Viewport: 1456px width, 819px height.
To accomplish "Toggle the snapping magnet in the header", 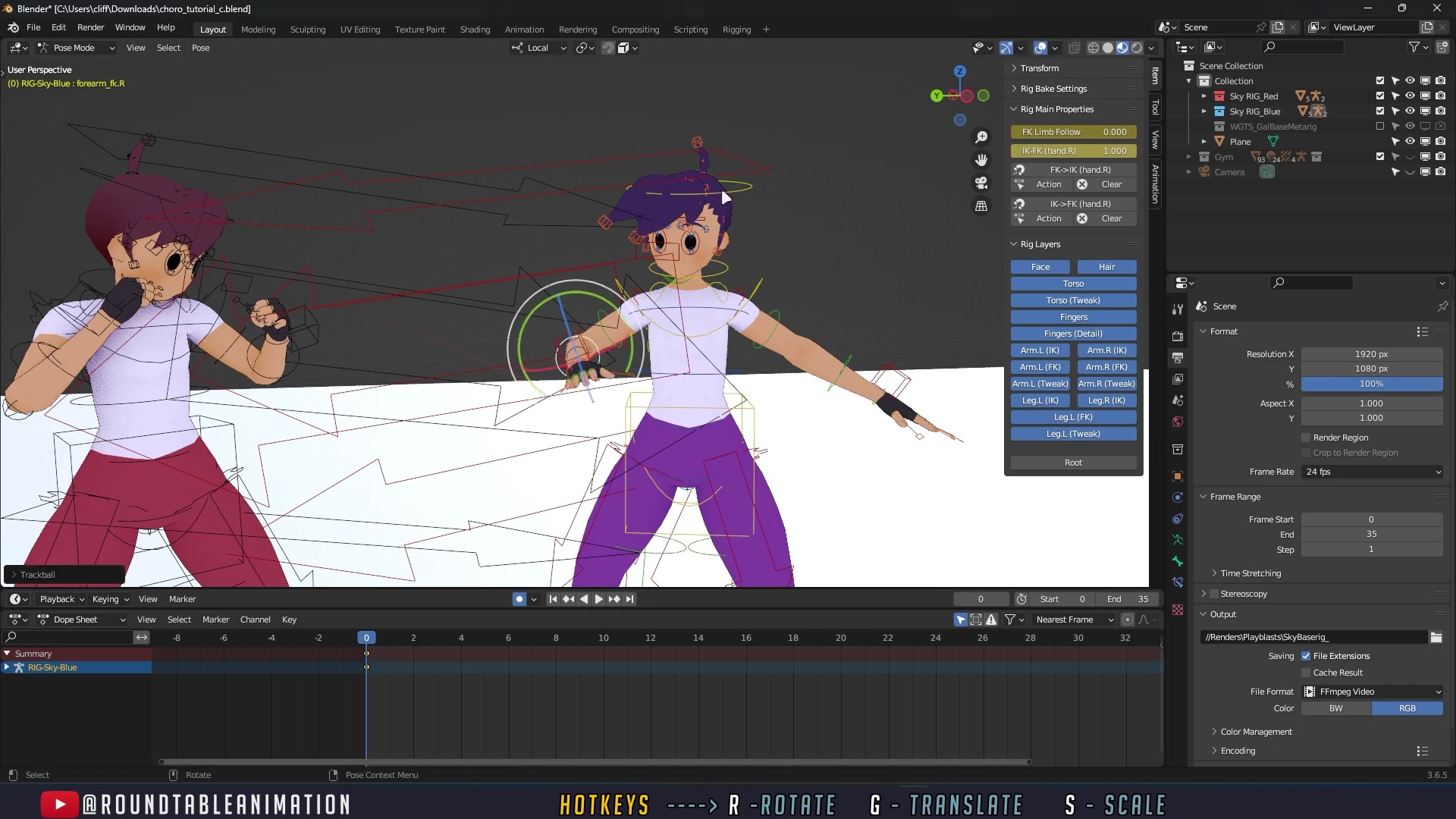I will point(607,47).
